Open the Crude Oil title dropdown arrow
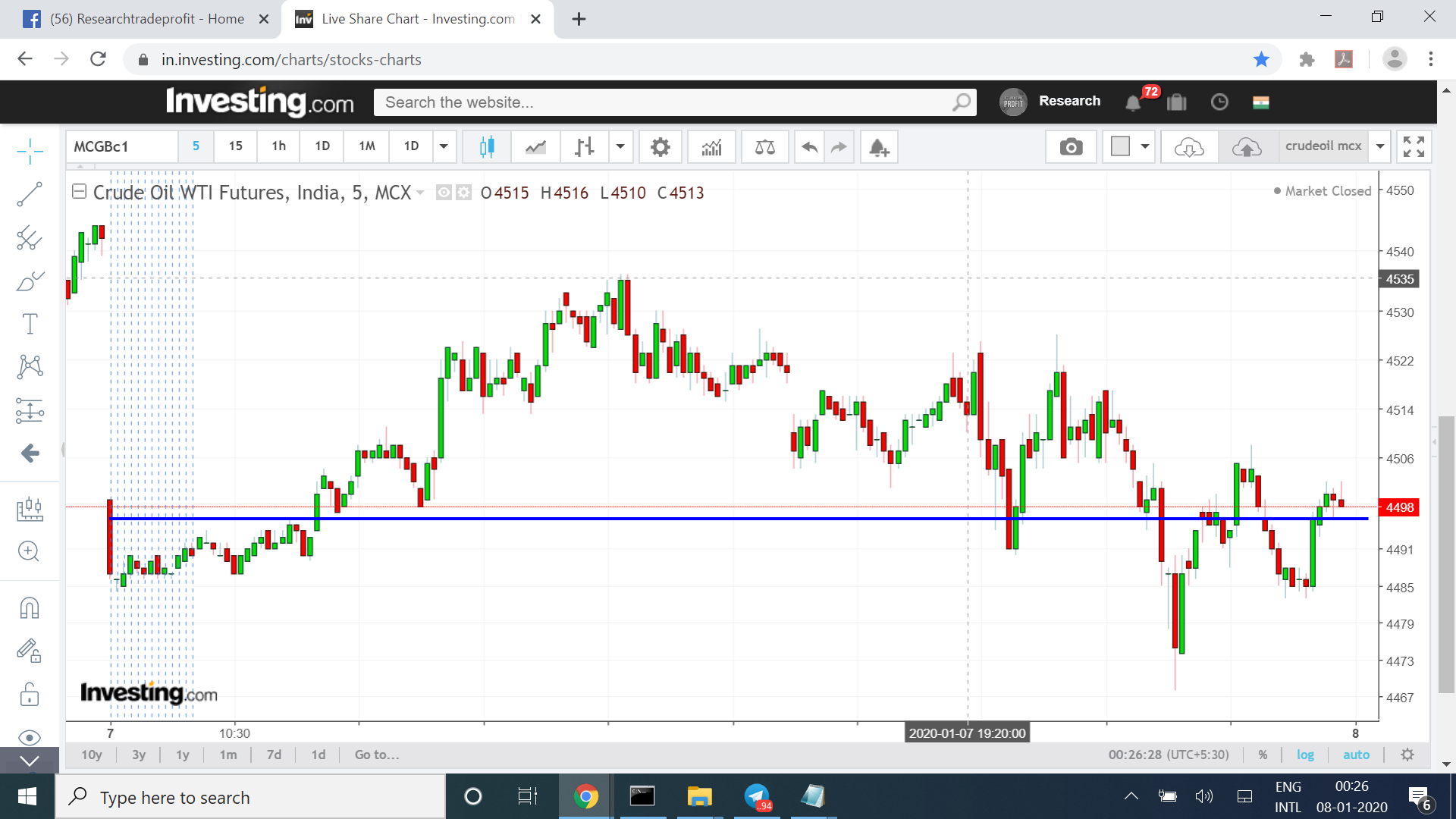 420,193
